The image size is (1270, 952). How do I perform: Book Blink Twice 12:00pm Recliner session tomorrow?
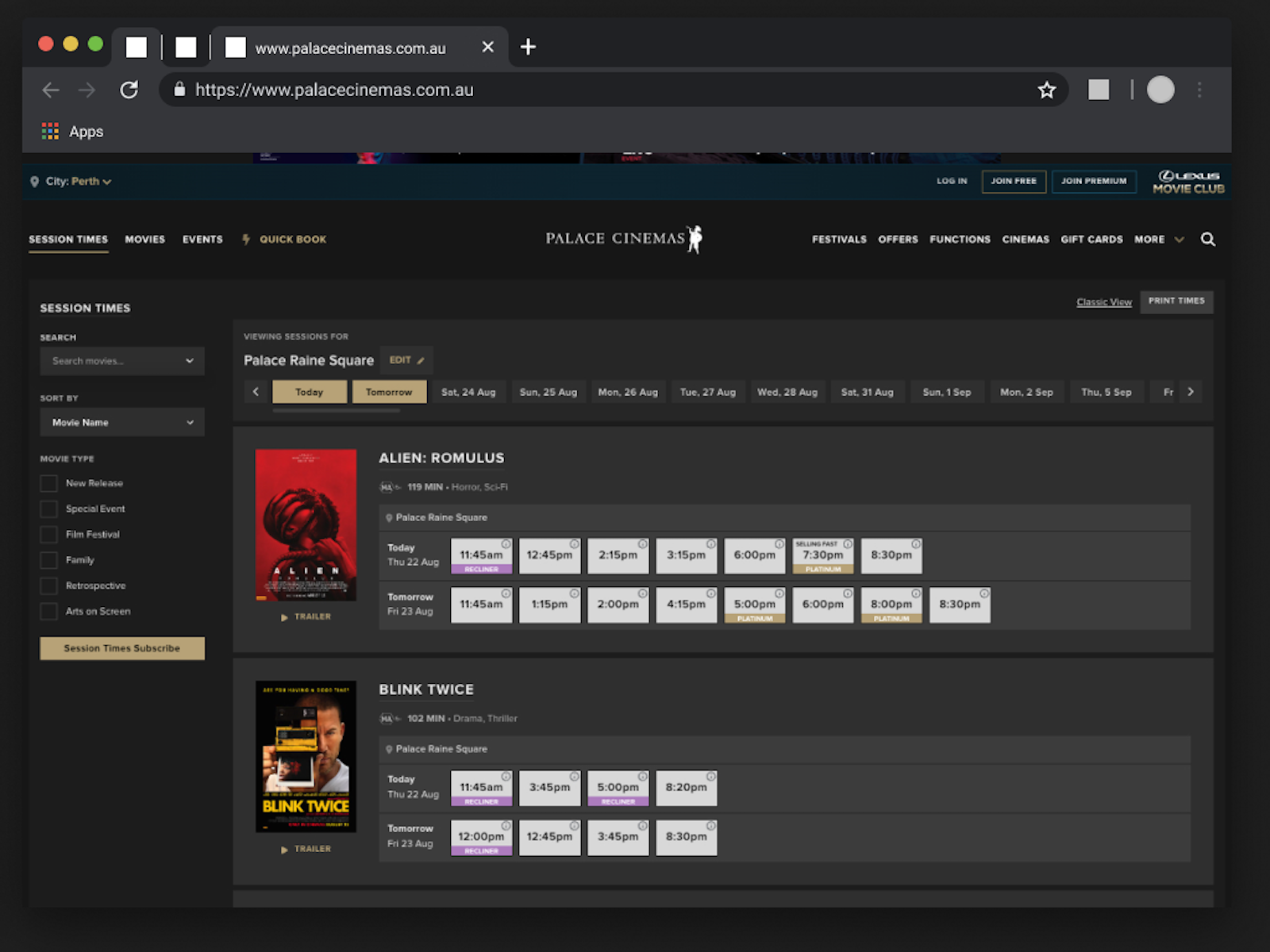(x=481, y=837)
